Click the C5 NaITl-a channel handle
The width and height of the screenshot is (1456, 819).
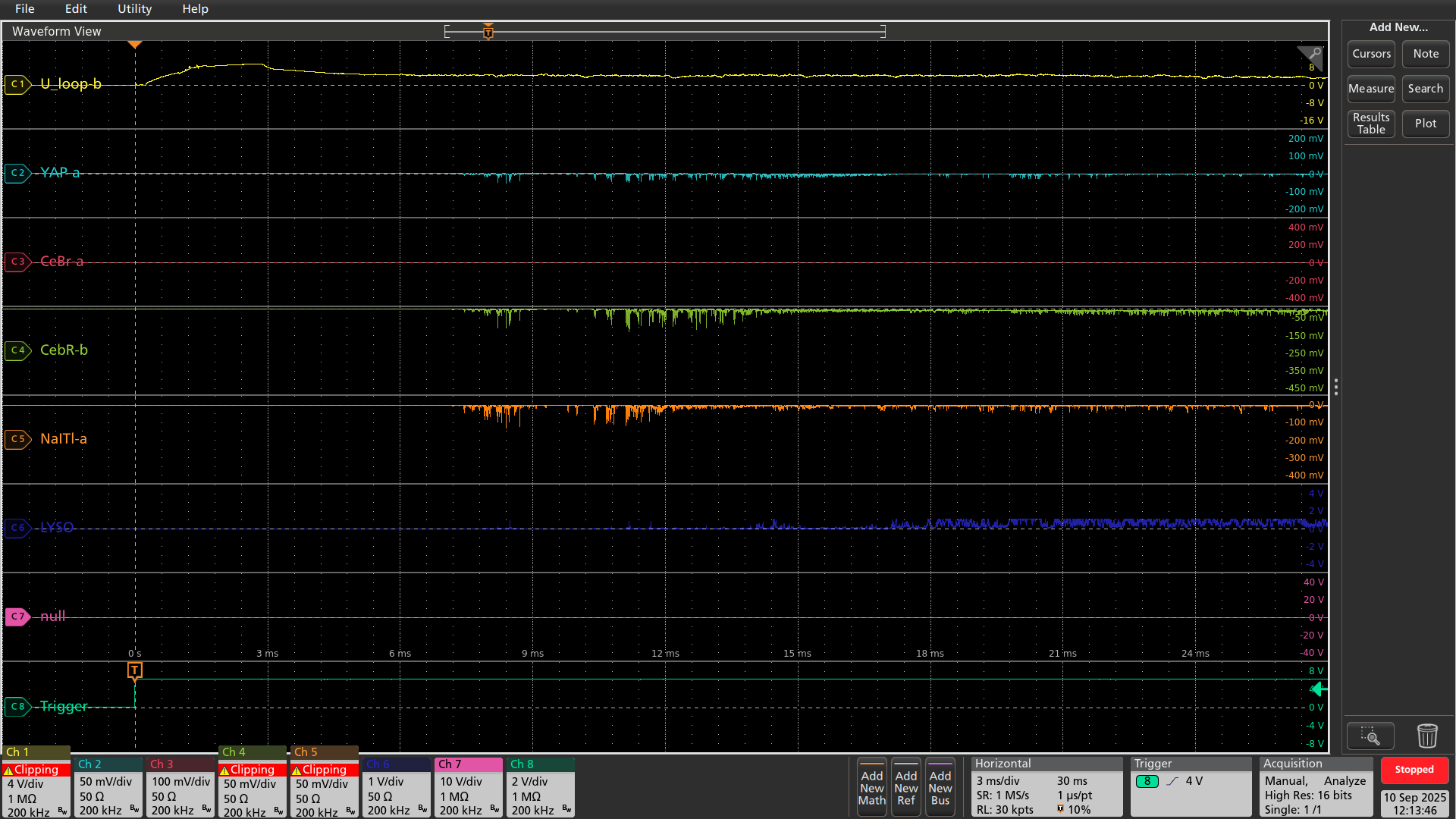pyautogui.click(x=17, y=438)
